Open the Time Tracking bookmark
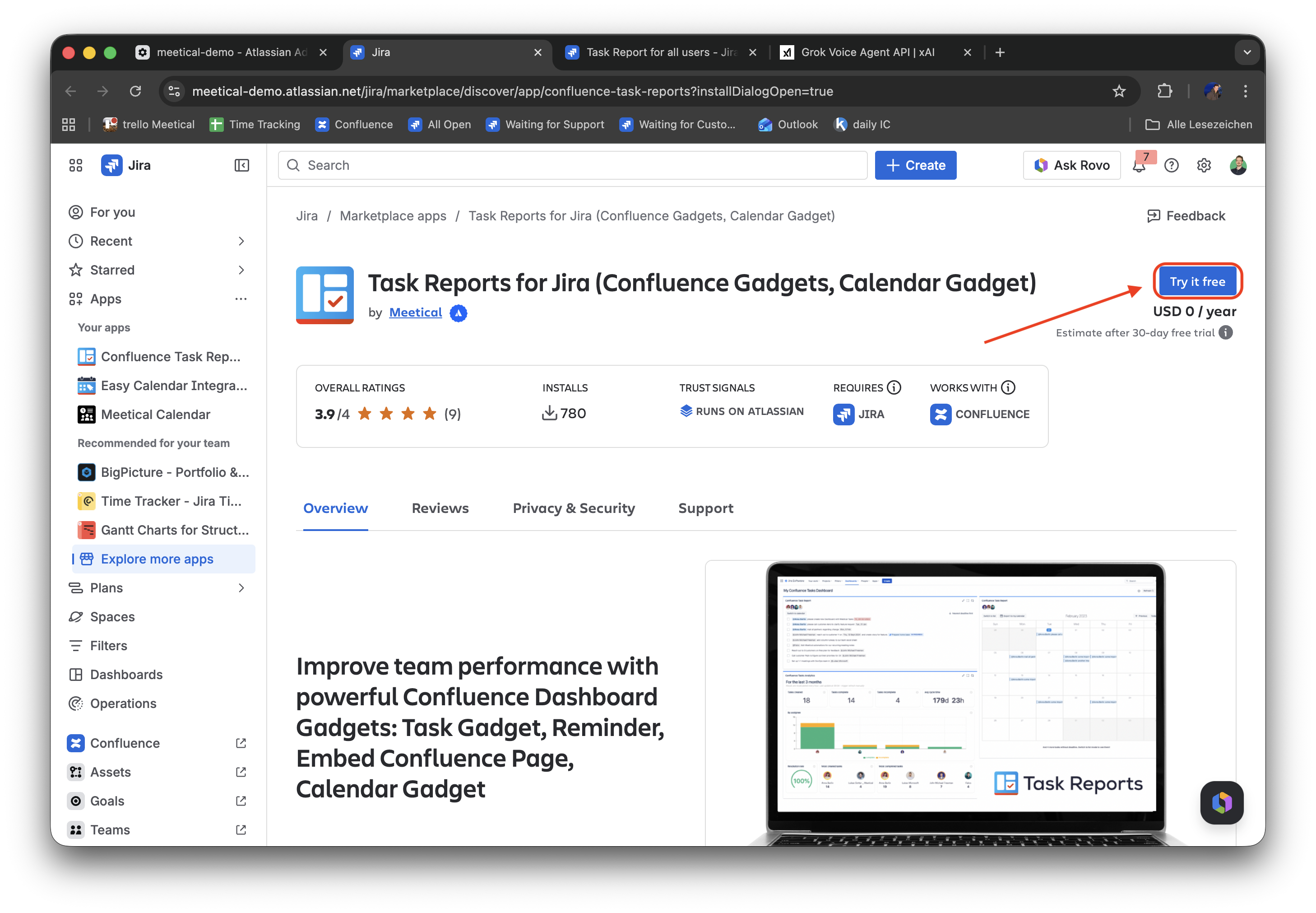This screenshot has height=913, width=1316. pyautogui.click(x=255, y=124)
